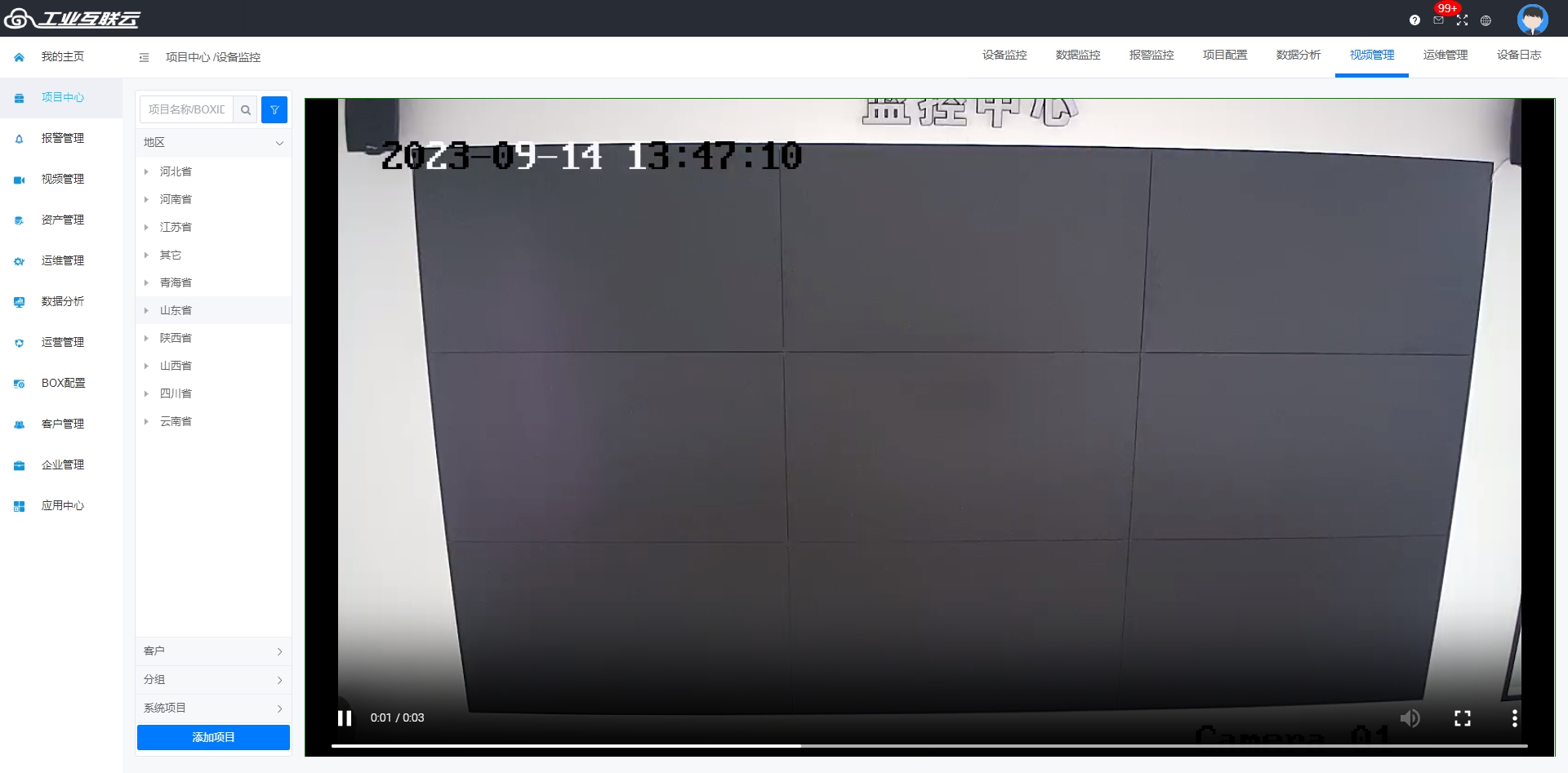1568x773 pixels.
Task: Click the 项目中心 breadcrumb link
Action: click(188, 57)
